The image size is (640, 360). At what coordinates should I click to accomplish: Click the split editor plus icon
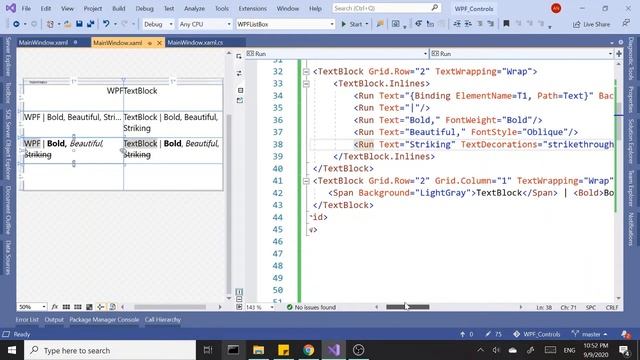pyautogui.click(x=619, y=54)
